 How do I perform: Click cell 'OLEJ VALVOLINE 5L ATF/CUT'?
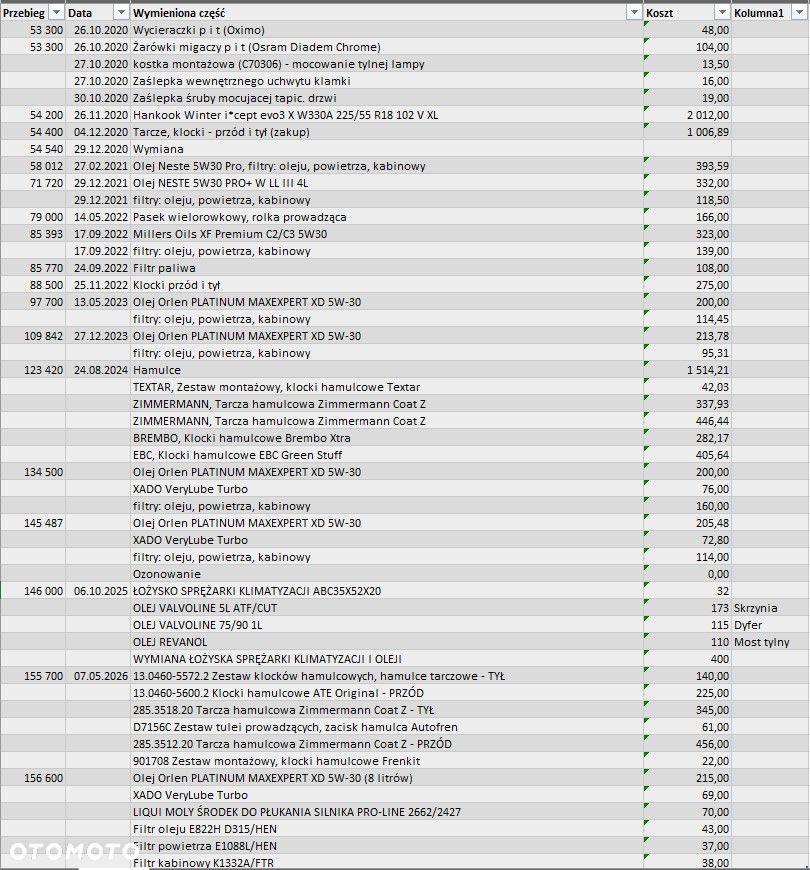[x=387, y=608]
